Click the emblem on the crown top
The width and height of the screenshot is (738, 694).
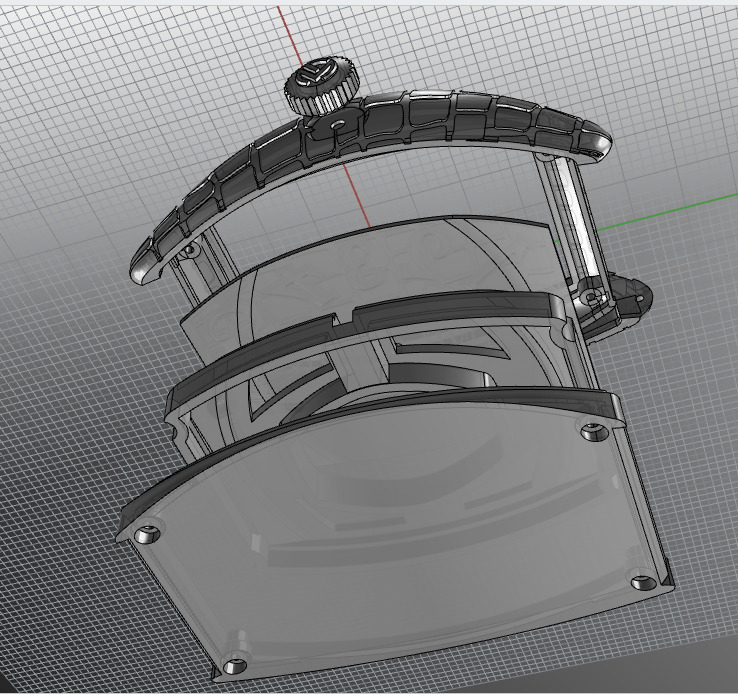click(317, 71)
